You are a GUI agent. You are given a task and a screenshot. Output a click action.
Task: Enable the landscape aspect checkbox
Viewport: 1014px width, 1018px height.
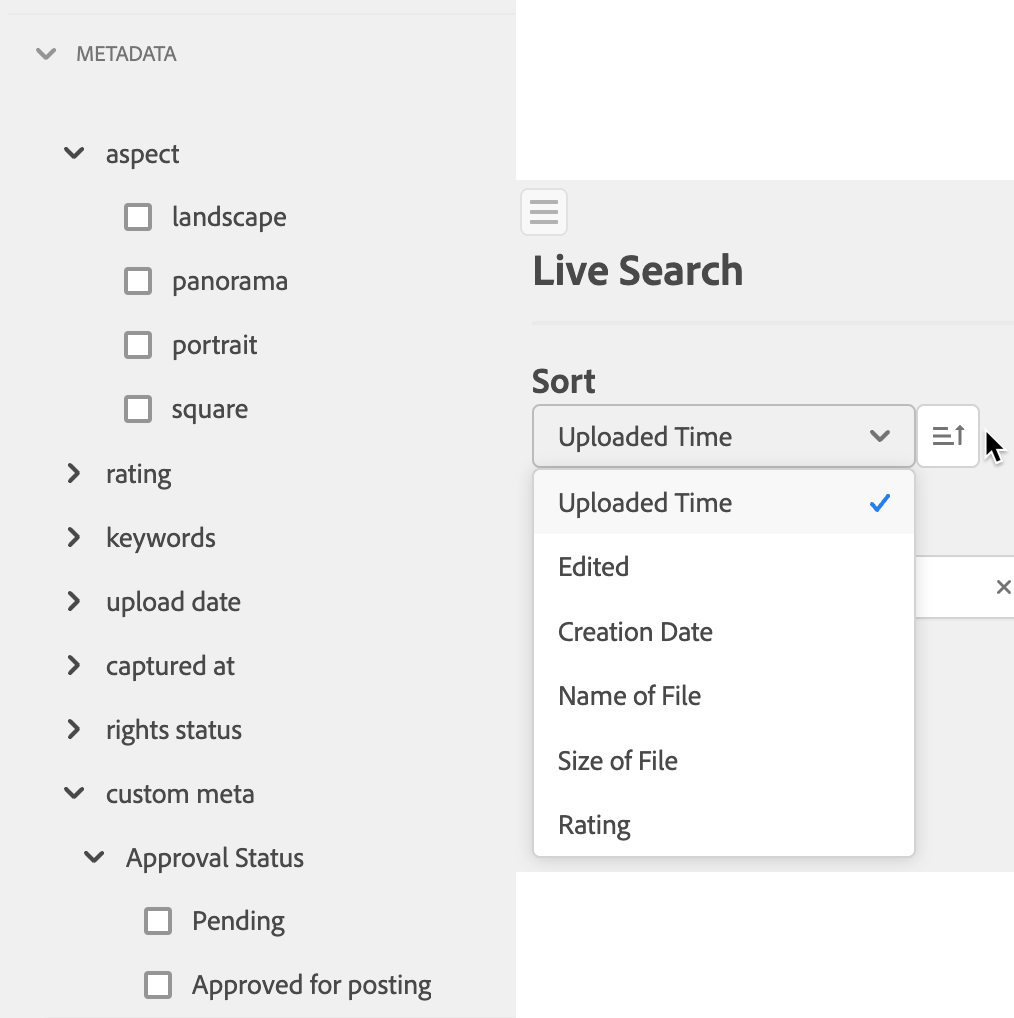[x=138, y=217]
